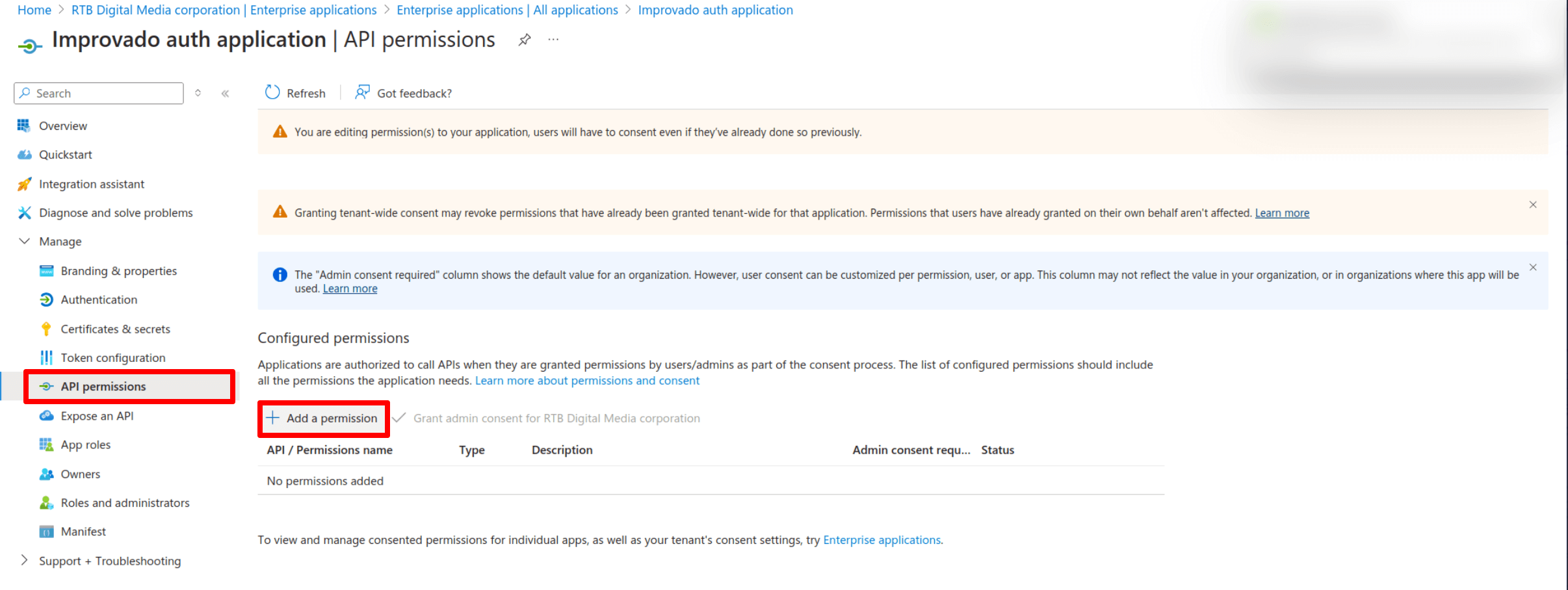Expand Support + Troubleshooting section

(24, 560)
